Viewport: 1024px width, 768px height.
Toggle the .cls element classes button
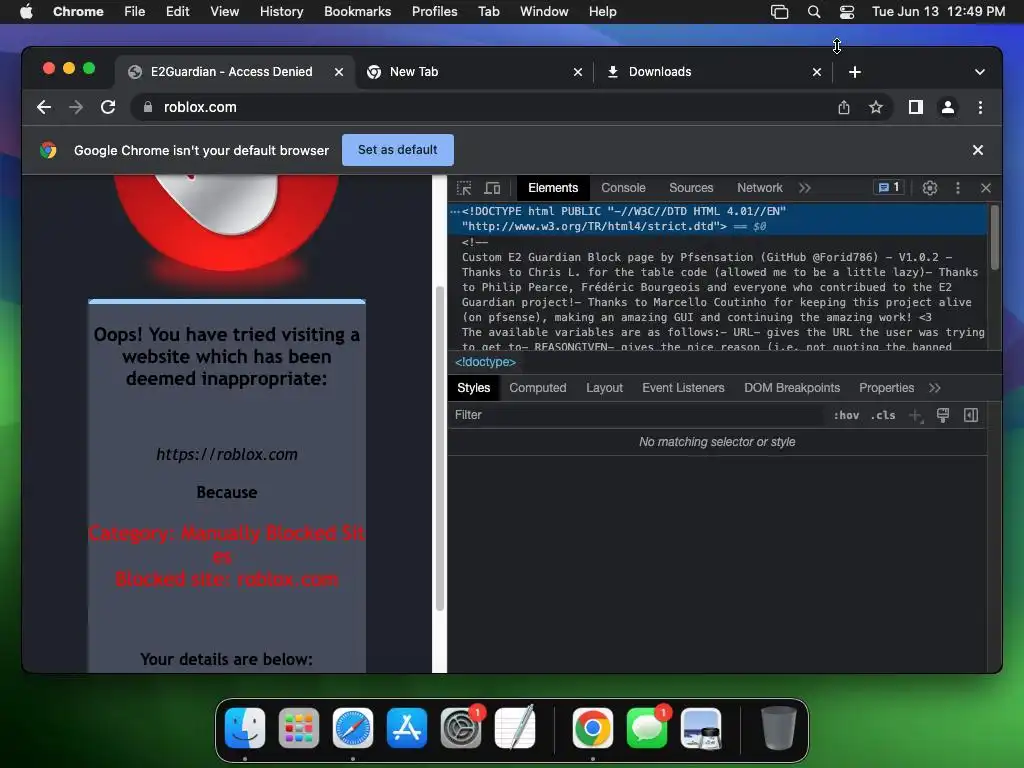point(883,415)
